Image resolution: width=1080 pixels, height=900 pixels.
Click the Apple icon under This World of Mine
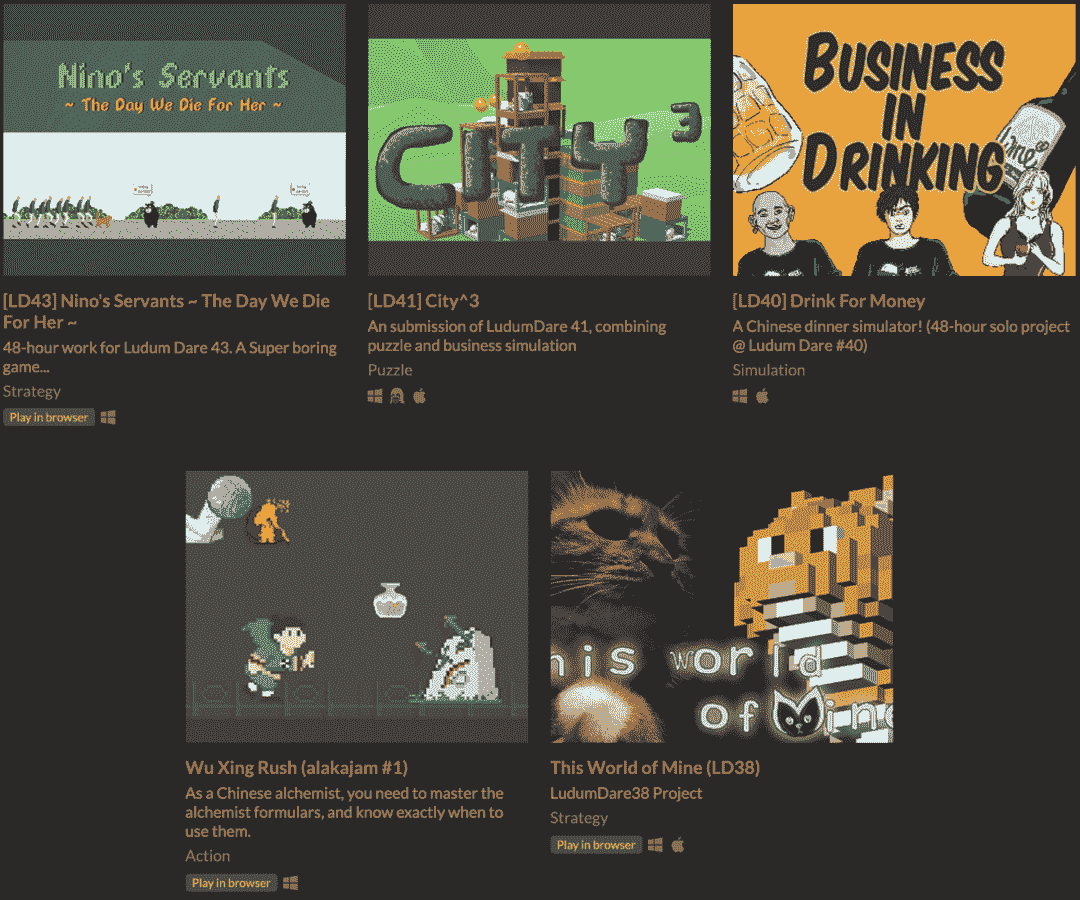tap(678, 845)
